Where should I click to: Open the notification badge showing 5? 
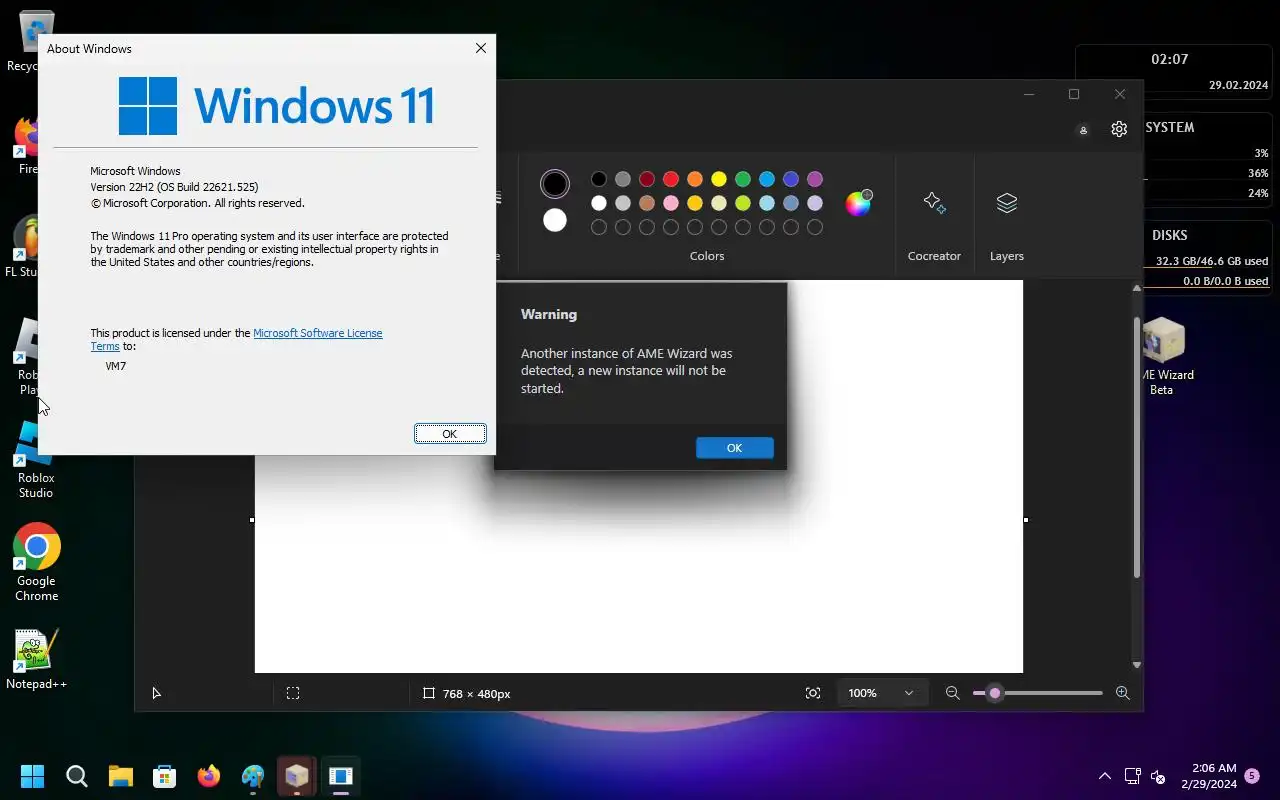[1252, 776]
